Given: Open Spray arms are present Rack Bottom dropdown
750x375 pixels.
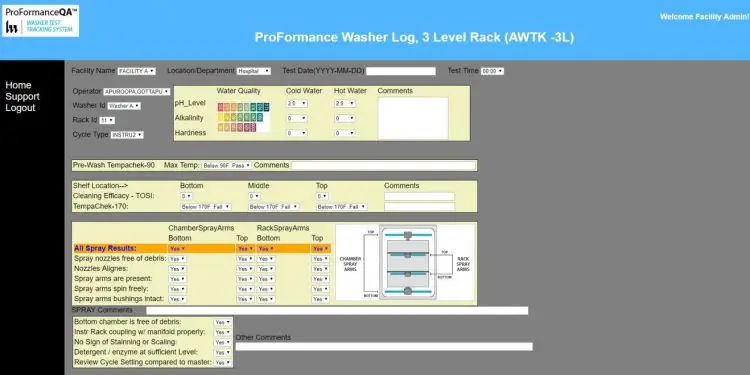Looking at the screenshot, I should (x=266, y=279).
